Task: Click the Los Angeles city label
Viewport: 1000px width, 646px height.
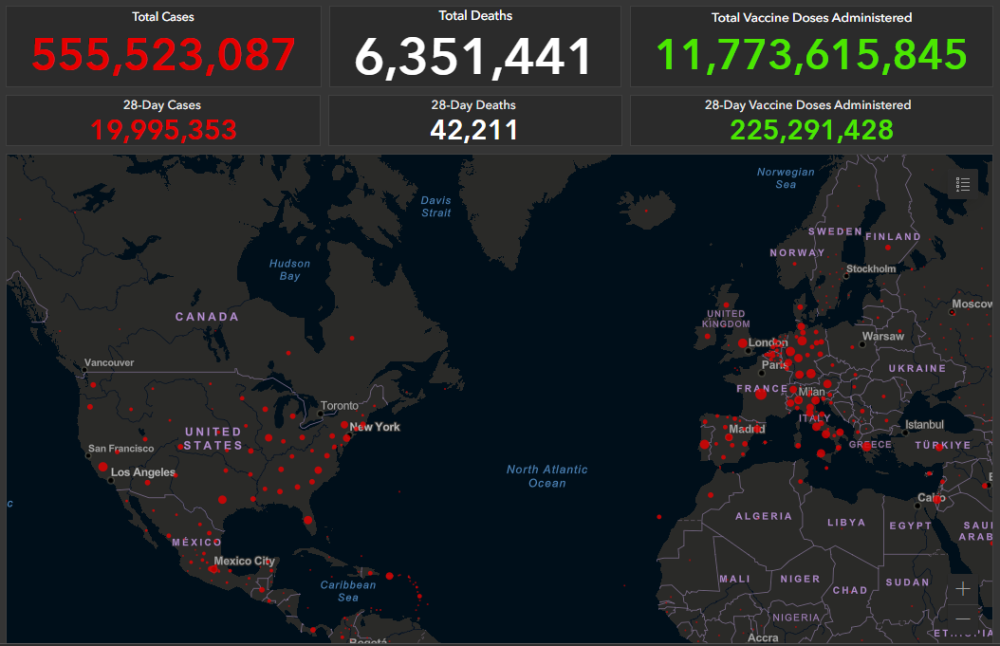Action: [x=143, y=472]
